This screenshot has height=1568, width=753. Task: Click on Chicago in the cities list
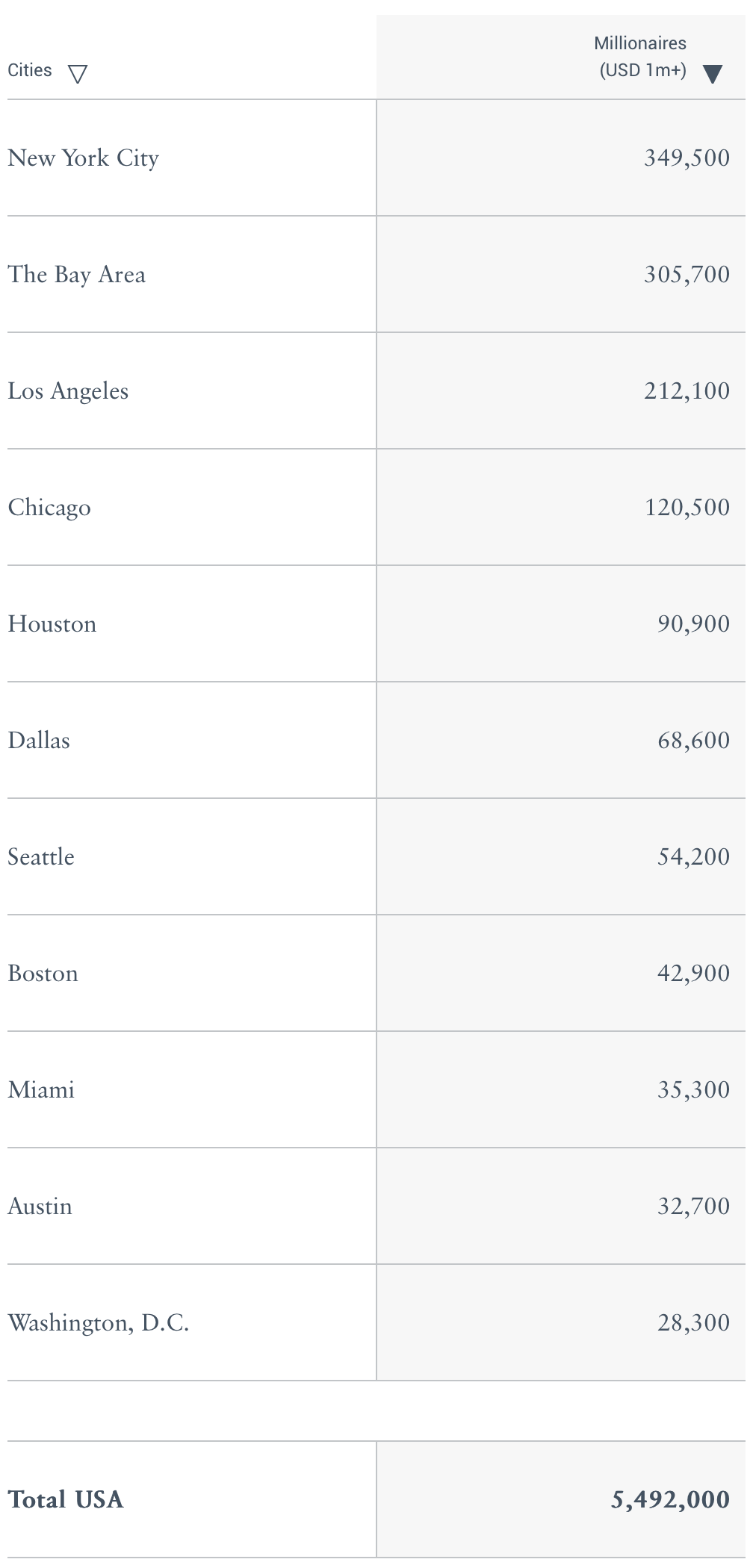click(x=49, y=508)
